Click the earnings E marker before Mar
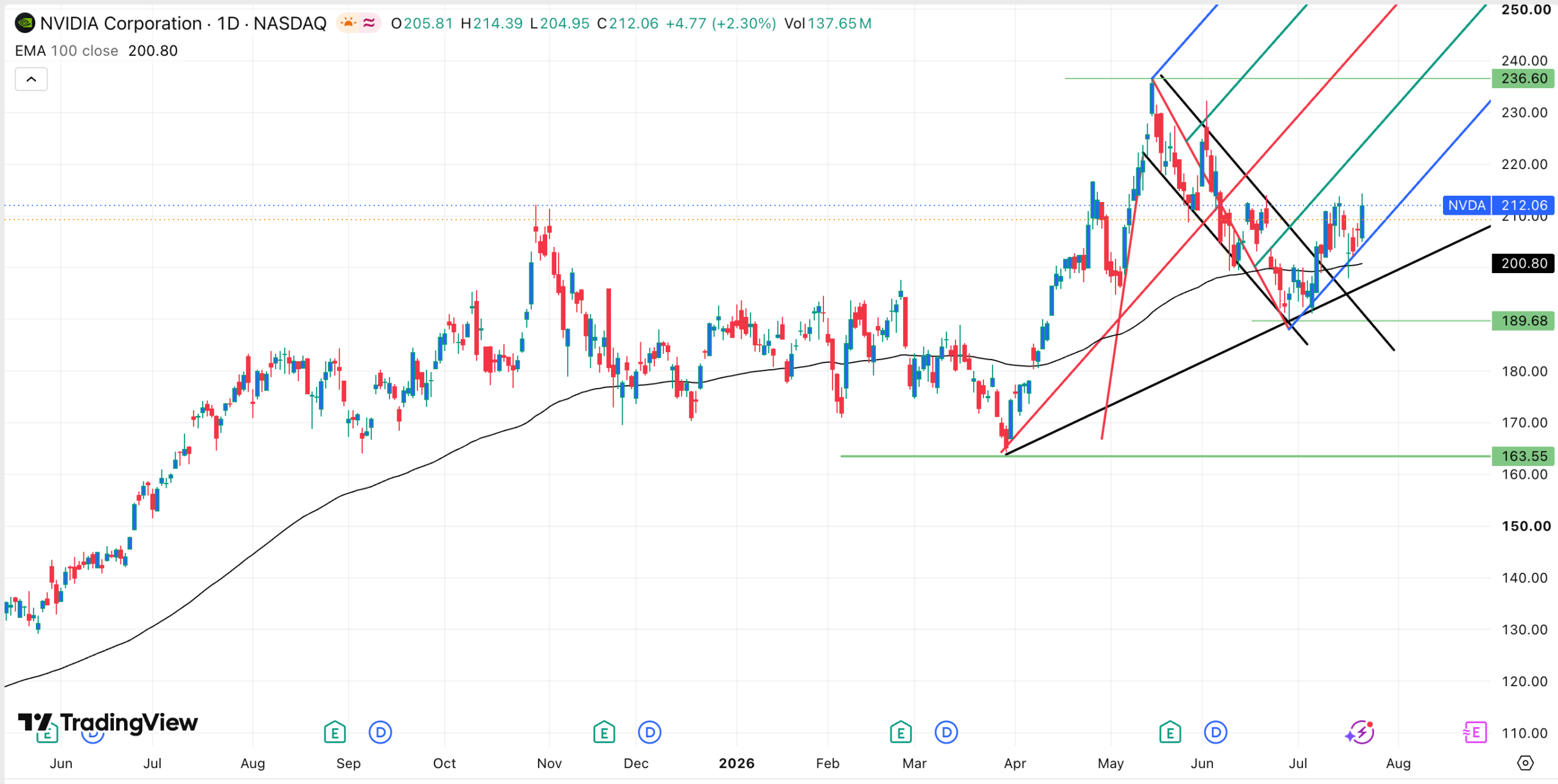Image resolution: width=1558 pixels, height=784 pixels. 901,732
